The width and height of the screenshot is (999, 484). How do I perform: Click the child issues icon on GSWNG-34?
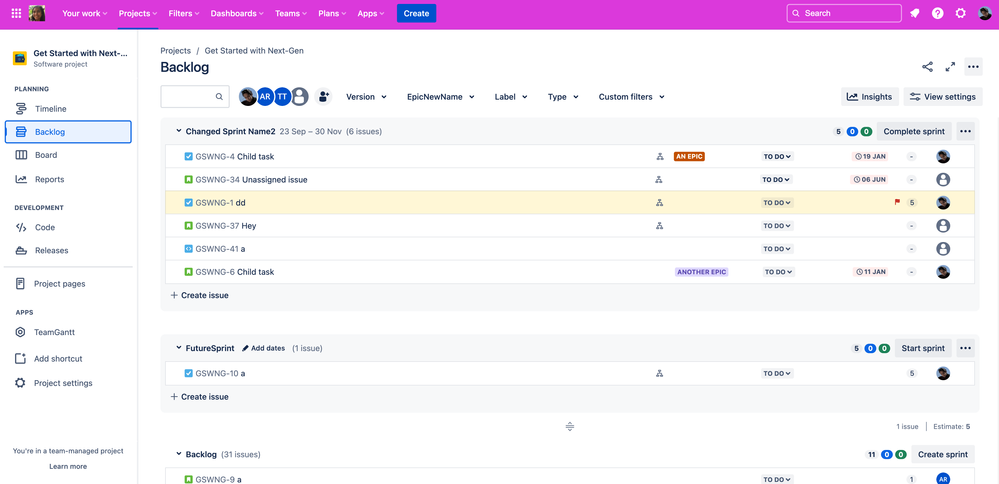(659, 180)
